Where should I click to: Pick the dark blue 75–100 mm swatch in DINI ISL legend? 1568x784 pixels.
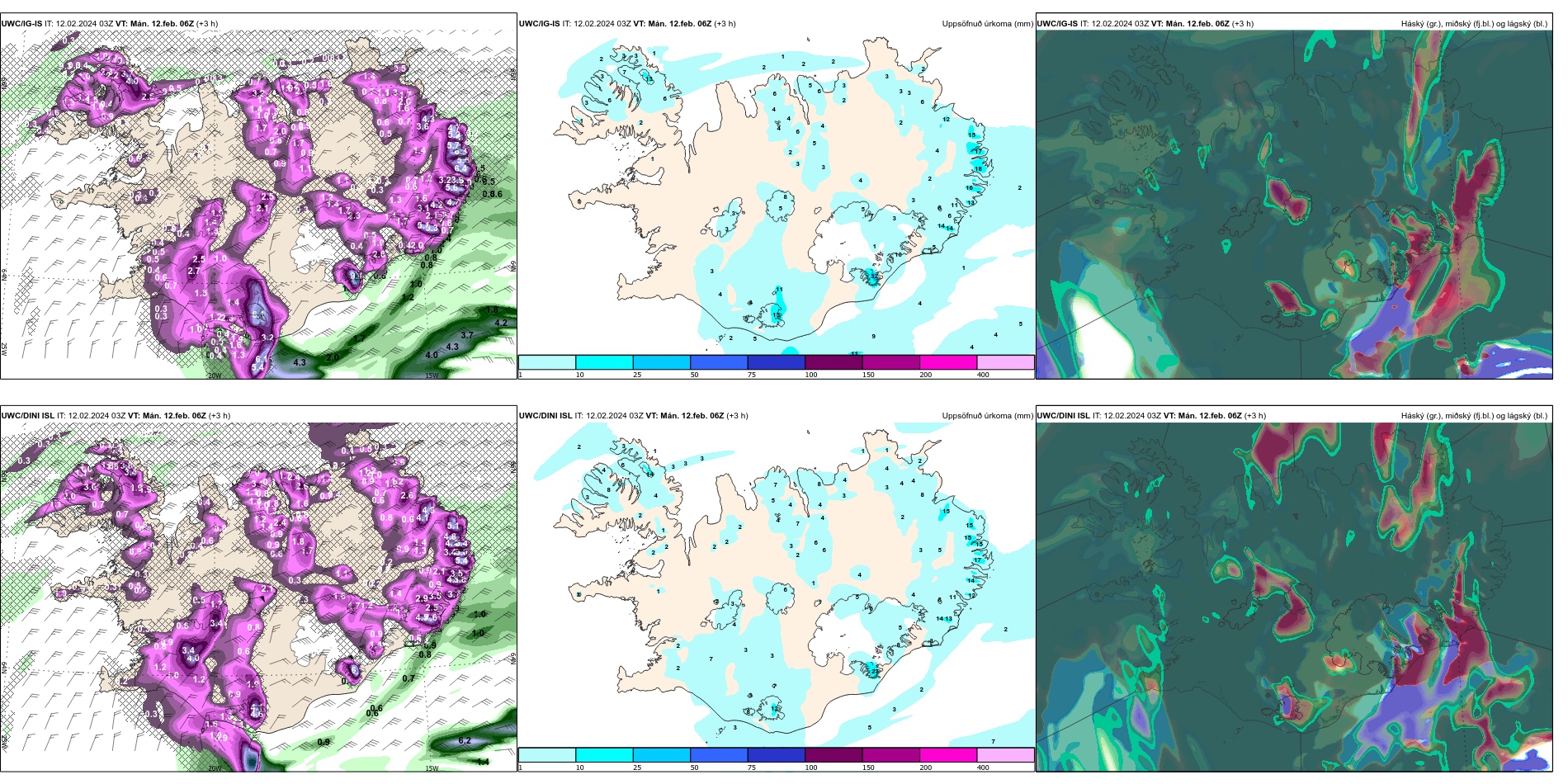point(776,755)
